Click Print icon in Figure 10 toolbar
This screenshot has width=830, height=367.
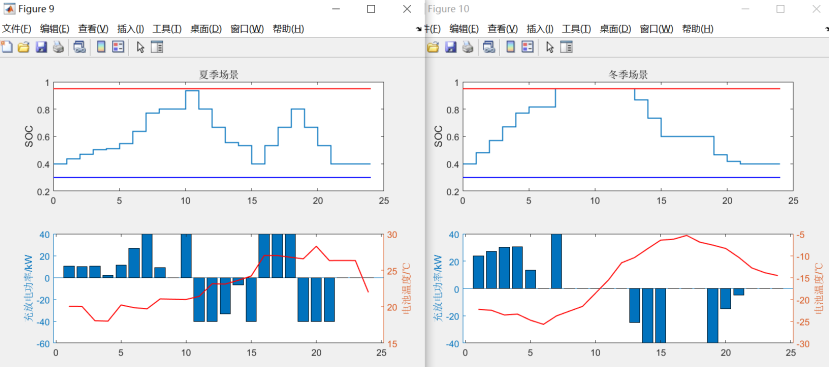coord(467,47)
